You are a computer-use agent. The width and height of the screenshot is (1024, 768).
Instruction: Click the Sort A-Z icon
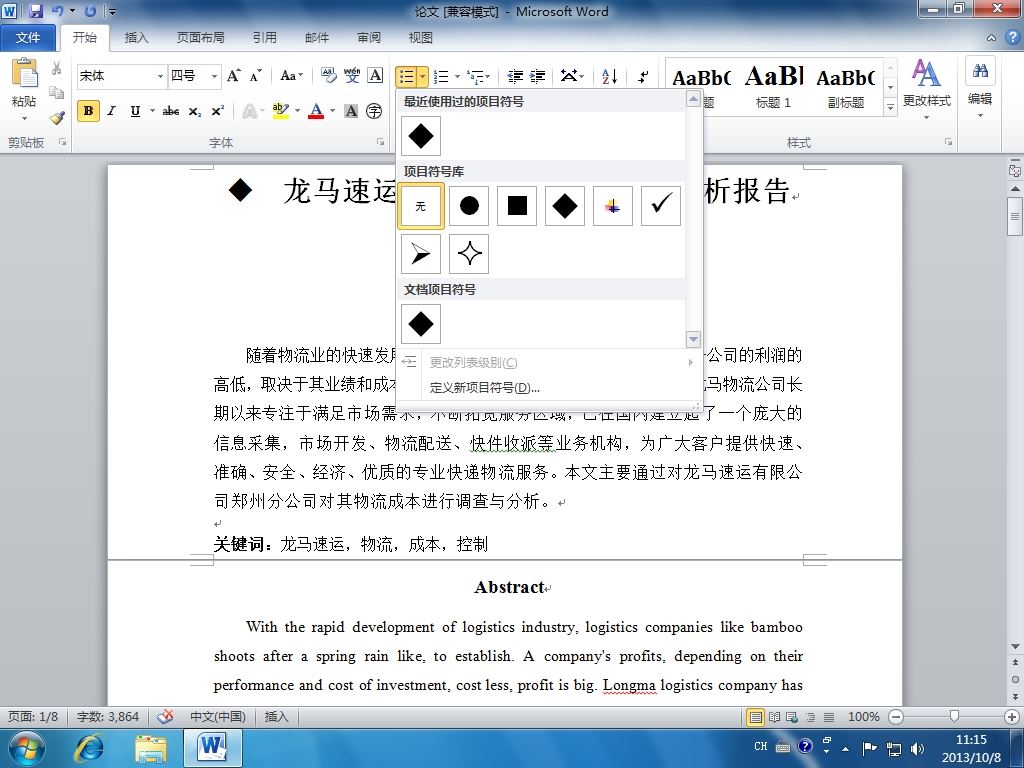click(x=609, y=76)
